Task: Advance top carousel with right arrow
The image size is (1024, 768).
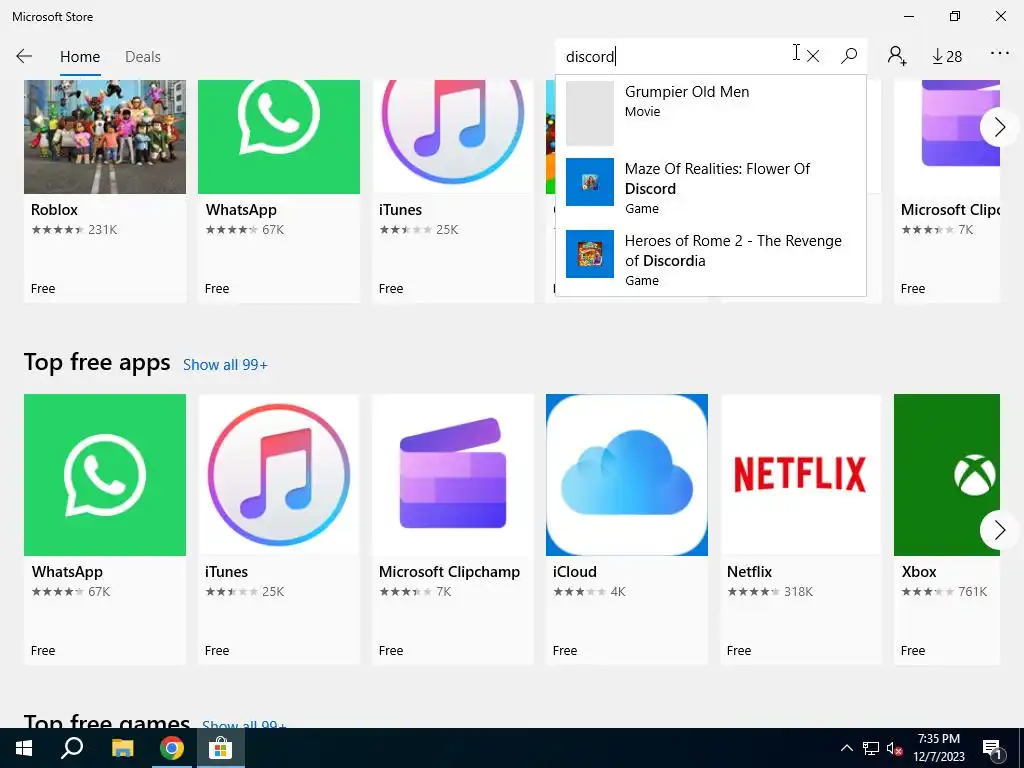Action: tap(999, 127)
